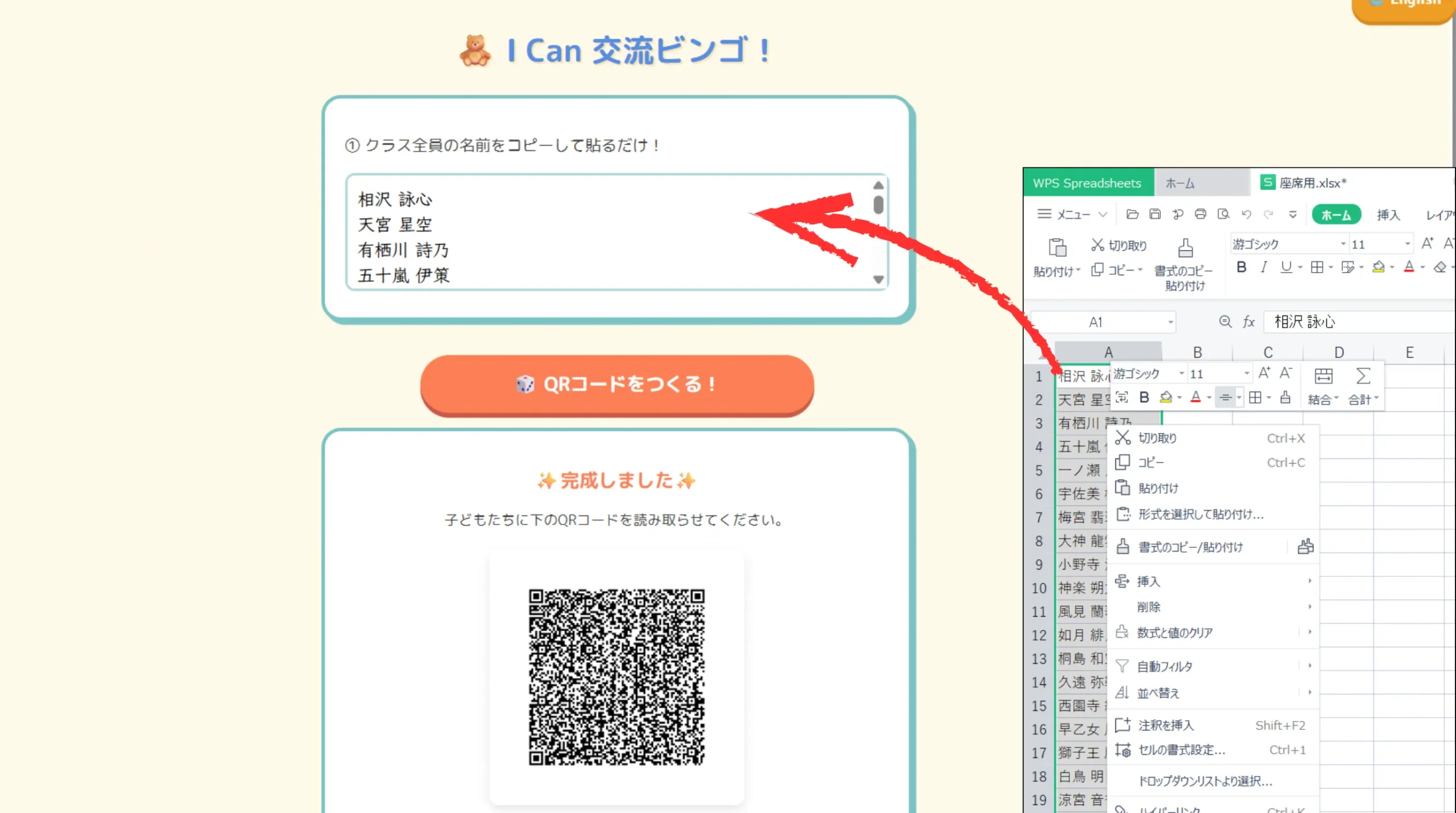Open 自動フィルタ submenu in context menu
1456x813 pixels.
pyautogui.click(x=1213, y=666)
